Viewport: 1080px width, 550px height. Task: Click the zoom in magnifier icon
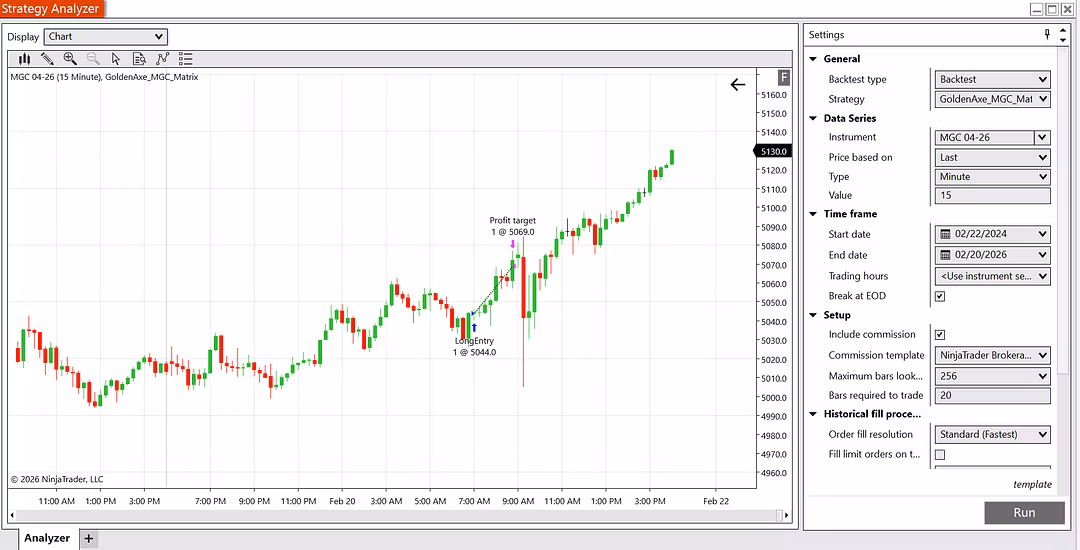(x=70, y=59)
